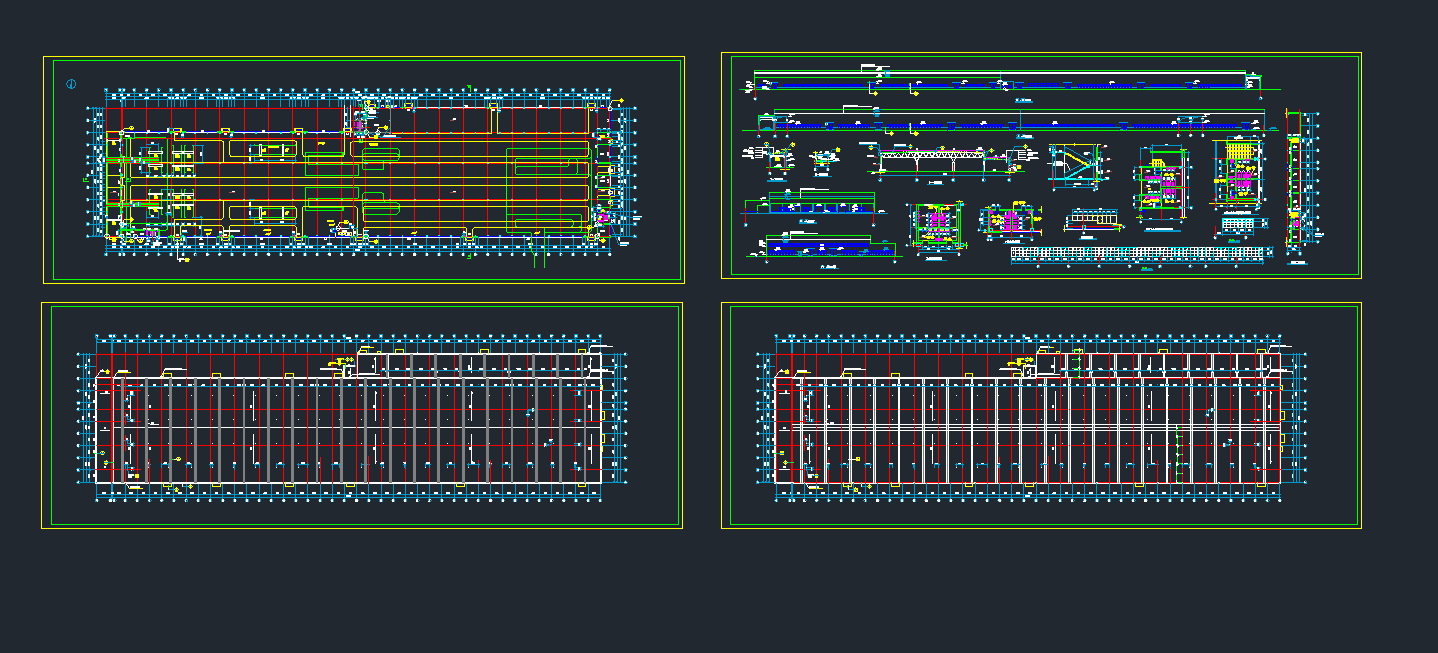Click the small railing elevation detail below the staircase
Image resolution: width=1438 pixels, height=653 pixels.
coord(1092,218)
